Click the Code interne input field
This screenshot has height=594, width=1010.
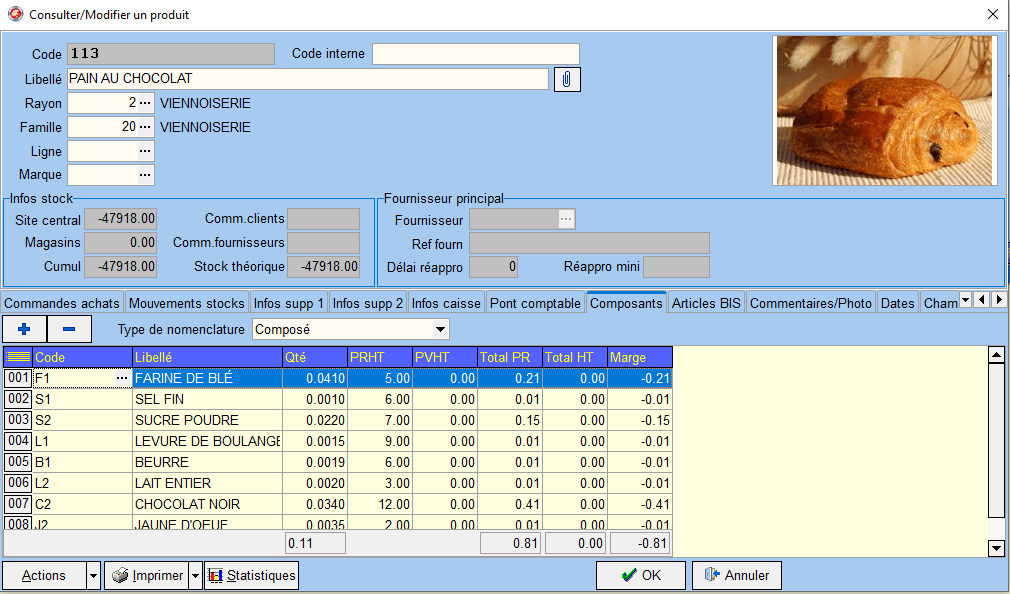(475, 54)
